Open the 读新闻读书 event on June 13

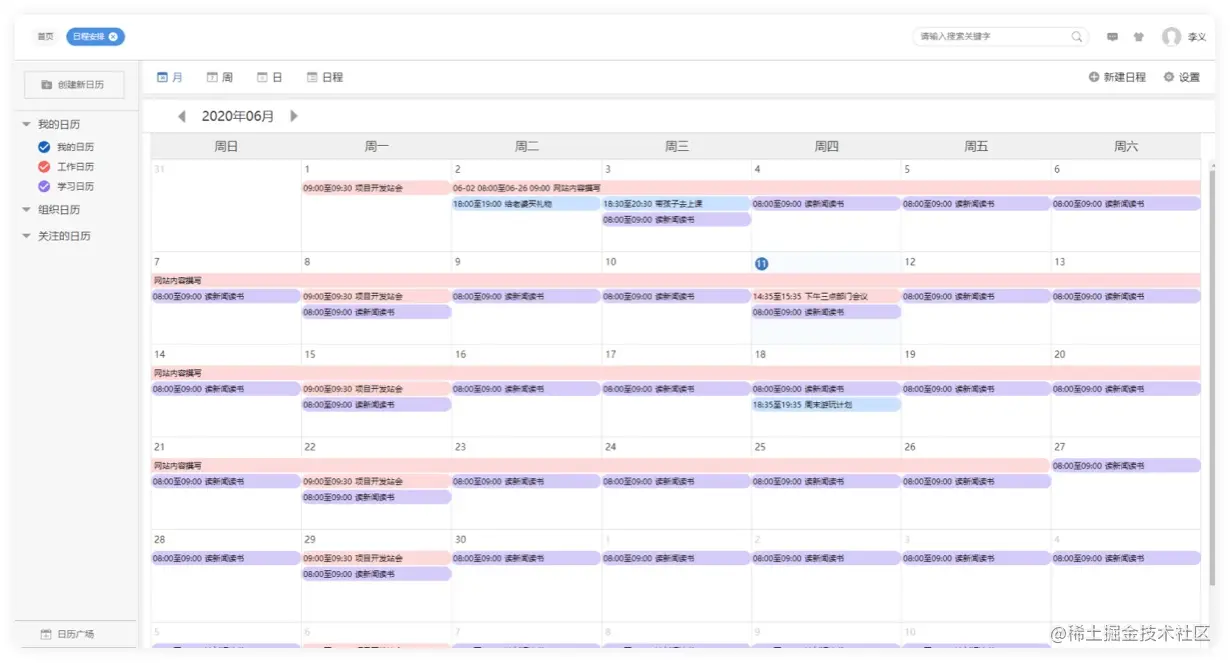tap(1126, 296)
